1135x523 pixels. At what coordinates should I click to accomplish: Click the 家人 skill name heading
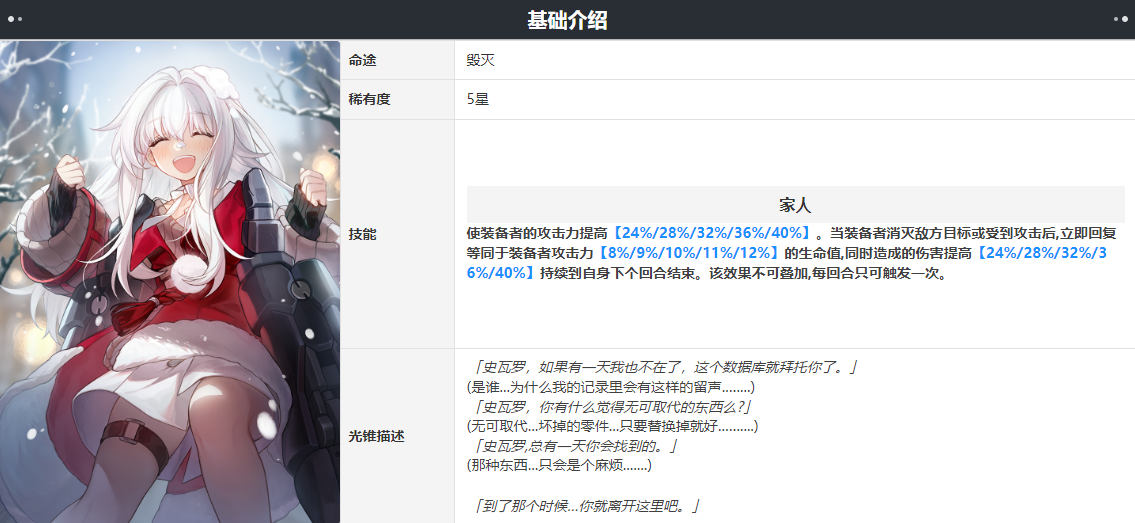click(x=795, y=205)
